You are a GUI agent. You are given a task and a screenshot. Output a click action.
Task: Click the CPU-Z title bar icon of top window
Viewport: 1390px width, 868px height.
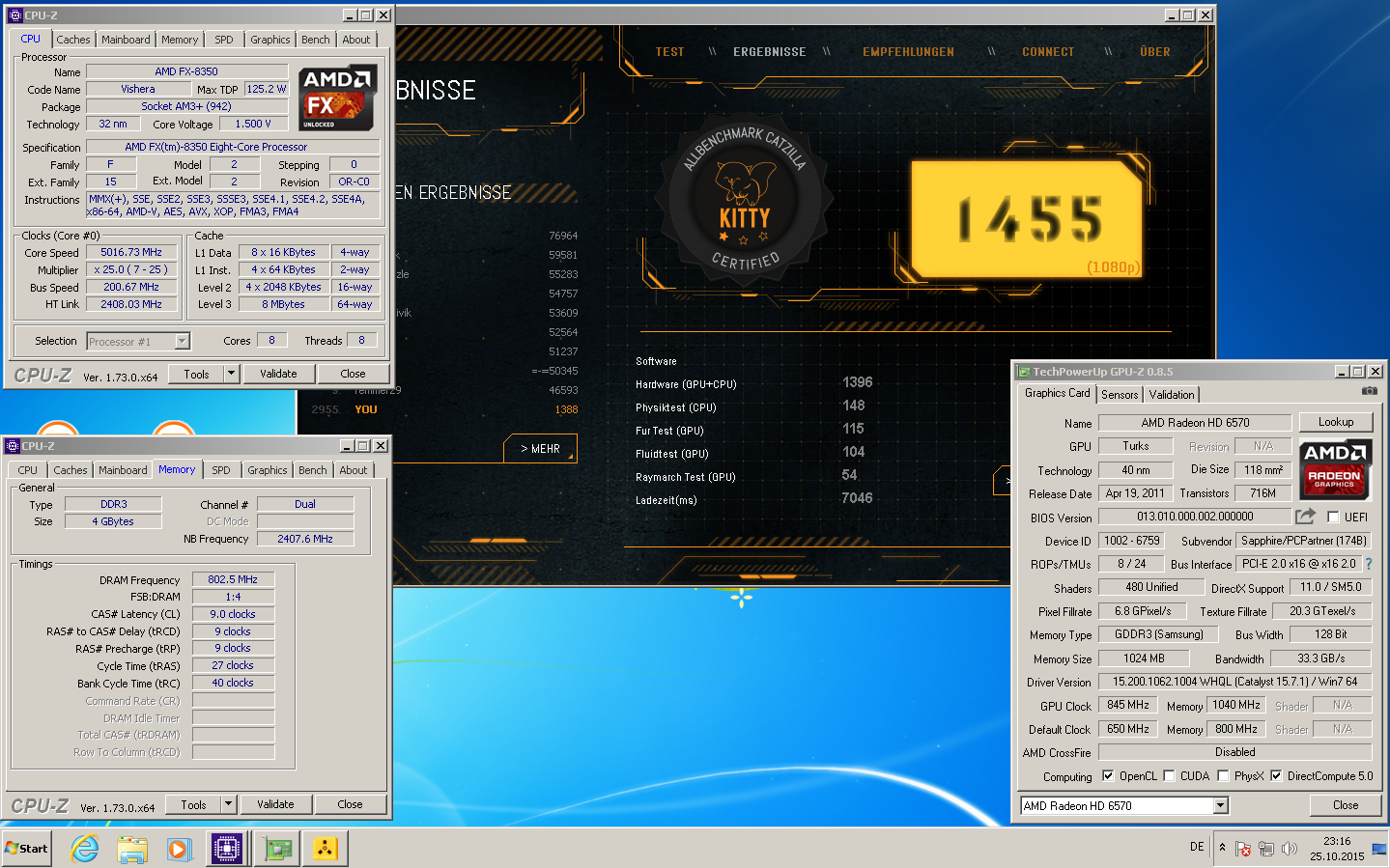14,15
